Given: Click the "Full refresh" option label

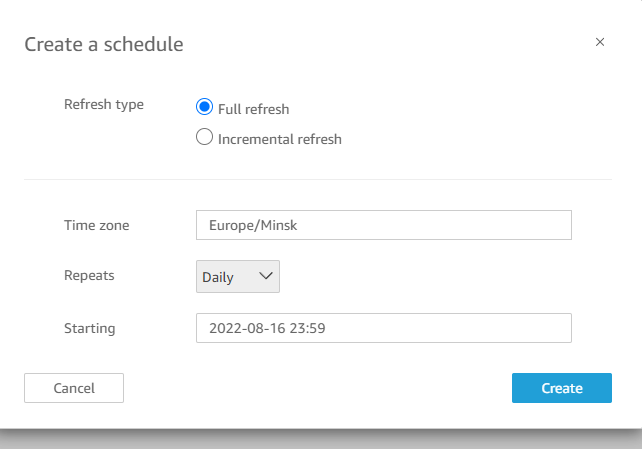Looking at the screenshot, I should (253, 109).
